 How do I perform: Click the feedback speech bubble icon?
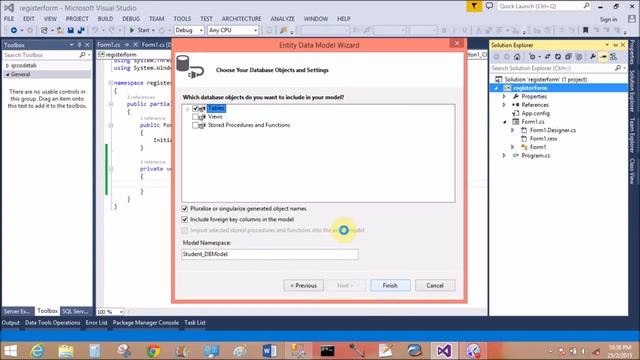point(489,6)
